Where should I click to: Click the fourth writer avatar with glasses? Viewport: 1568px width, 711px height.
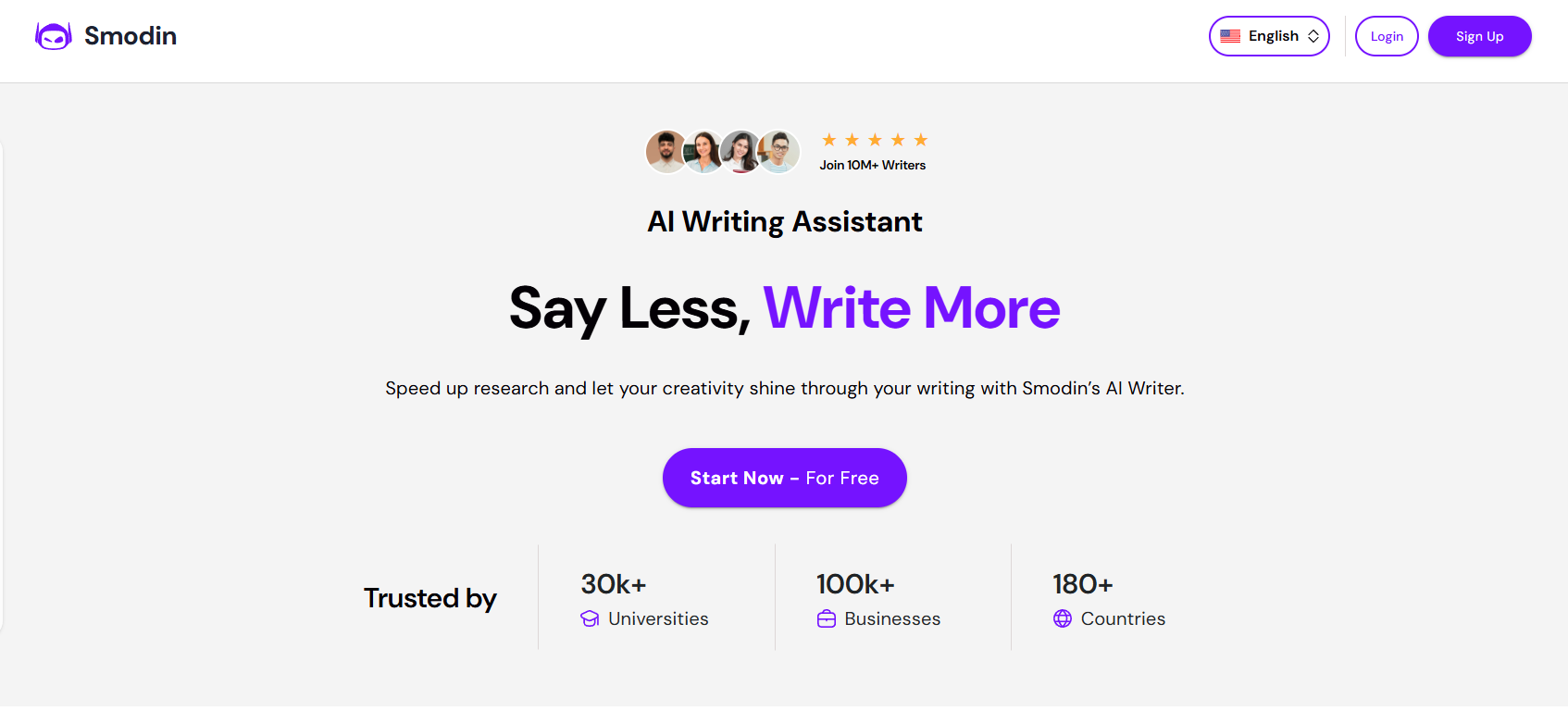click(779, 151)
